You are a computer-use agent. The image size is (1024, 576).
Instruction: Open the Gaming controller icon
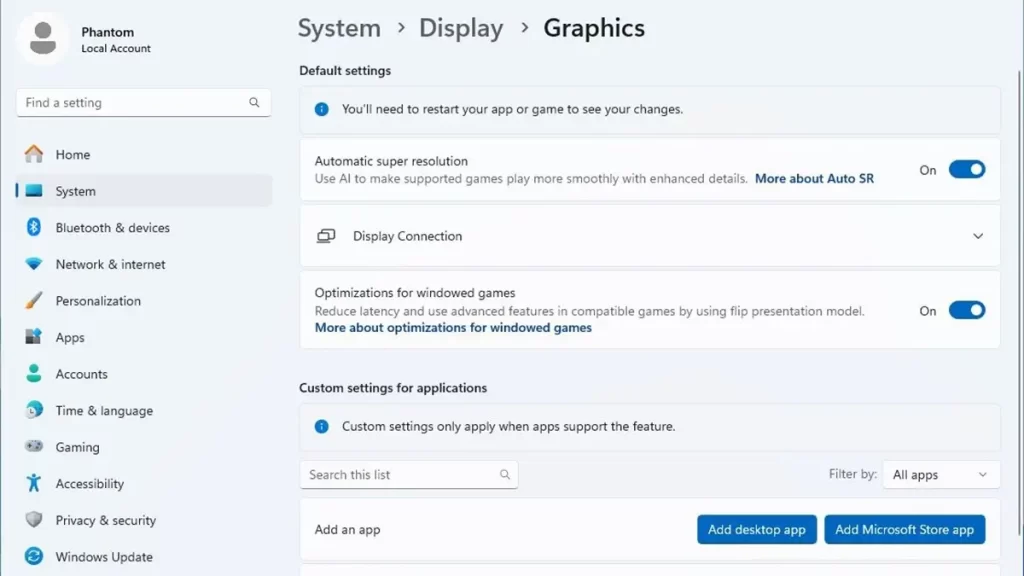click(x=33, y=447)
